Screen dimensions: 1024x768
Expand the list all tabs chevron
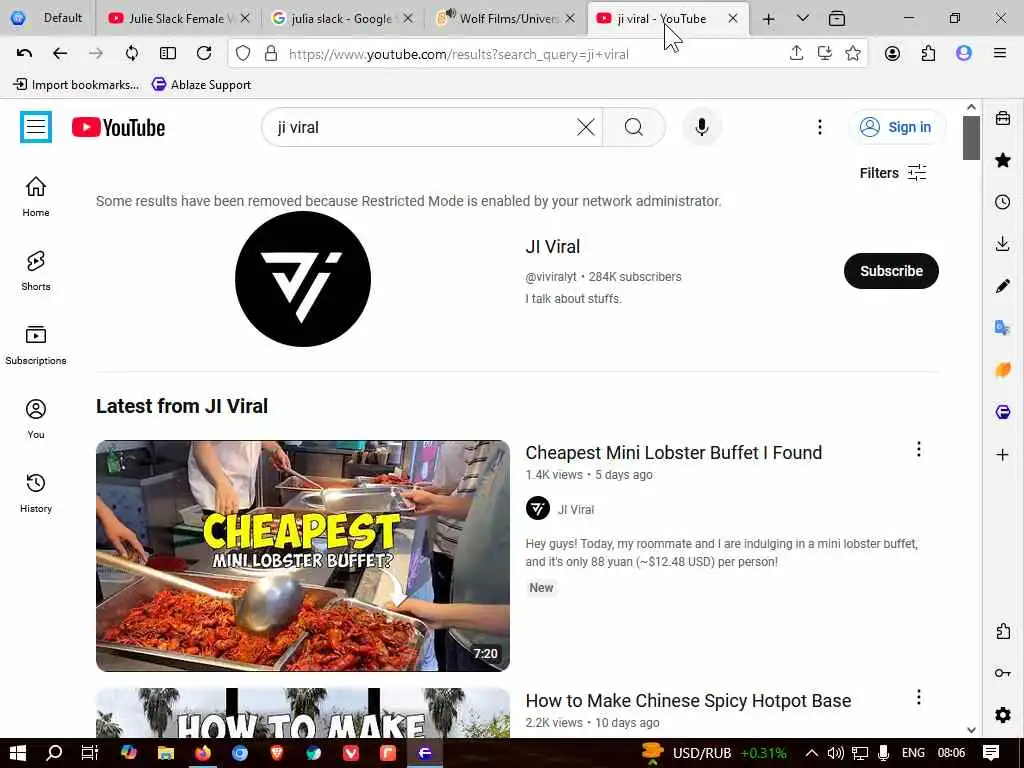tap(803, 18)
